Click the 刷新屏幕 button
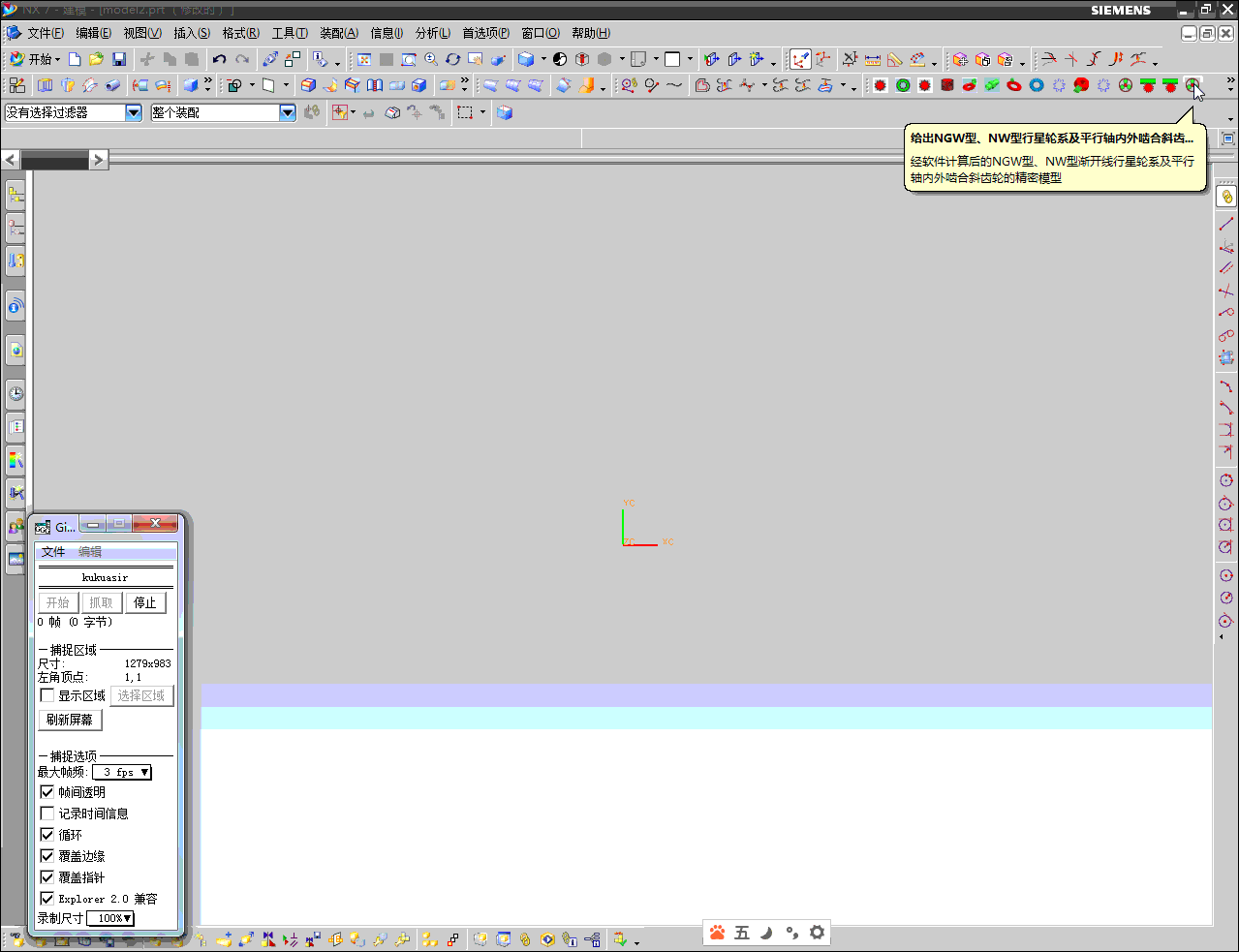Image resolution: width=1239 pixels, height=952 pixels. coord(70,720)
